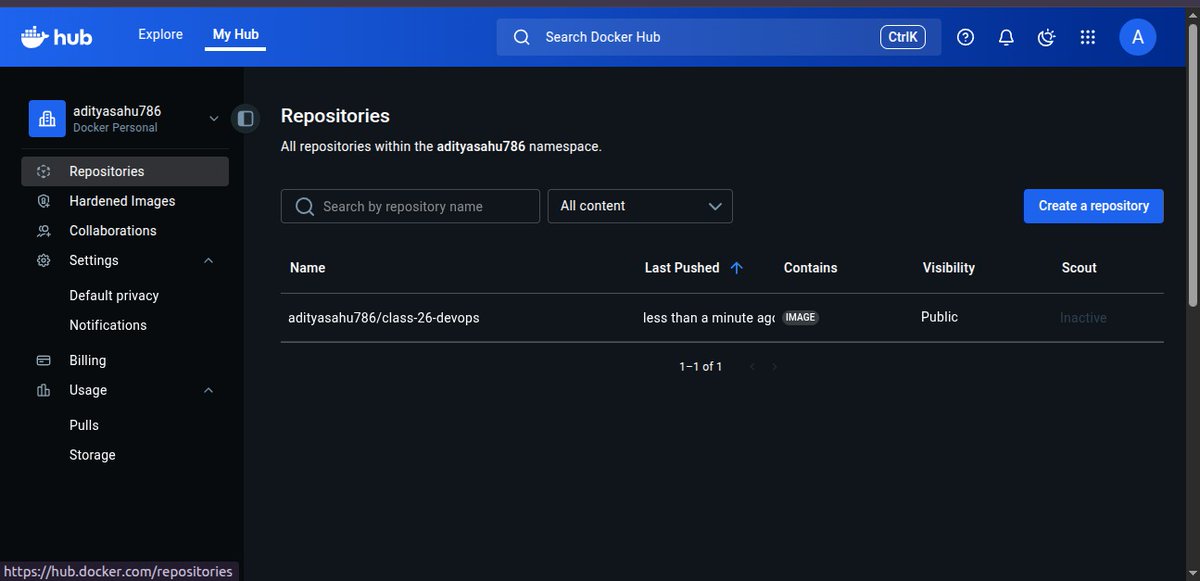Click the Contains column header

pyautogui.click(x=810, y=268)
